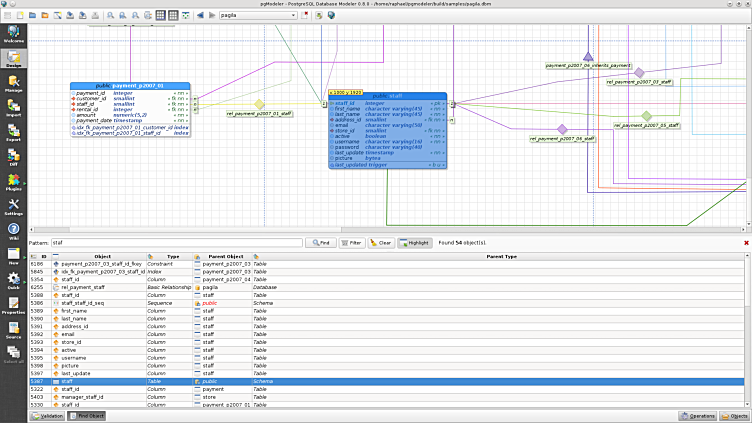Open the Filter options dropdown
The height and width of the screenshot is (423, 752).
[x=351, y=243]
